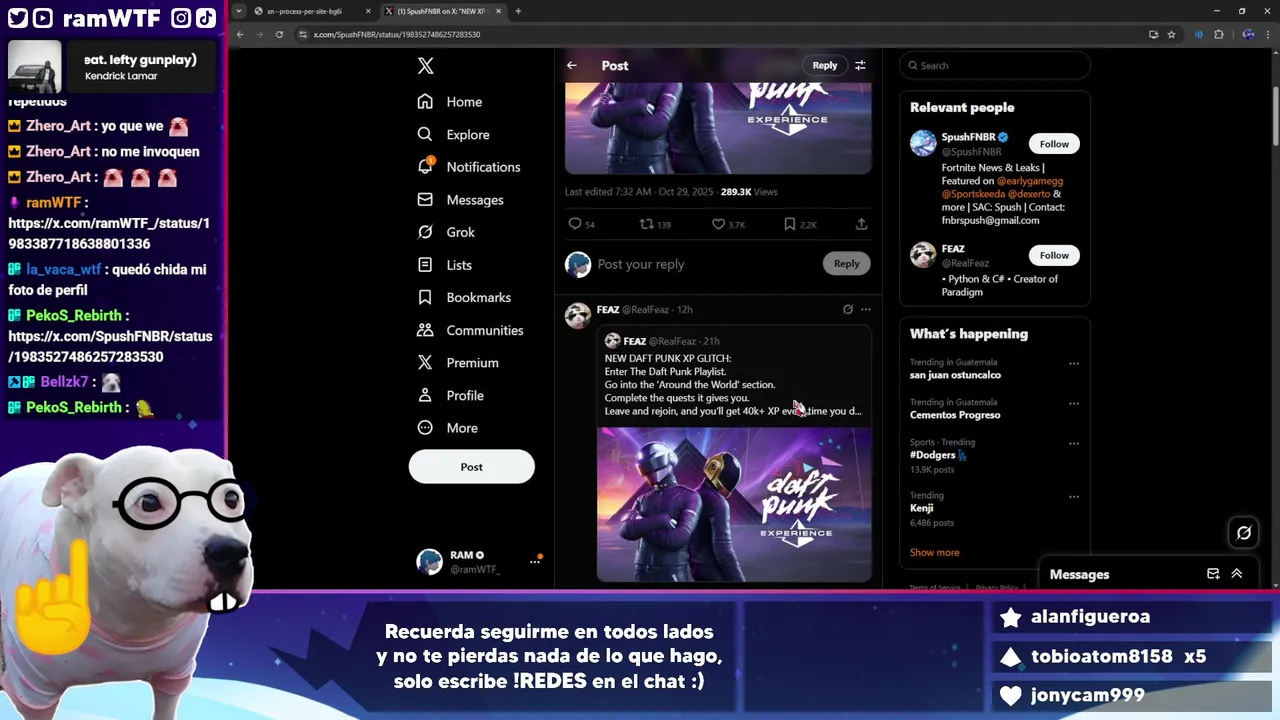
Task: Follow SpushFNBR account
Action: click(x=1054, y=144)
